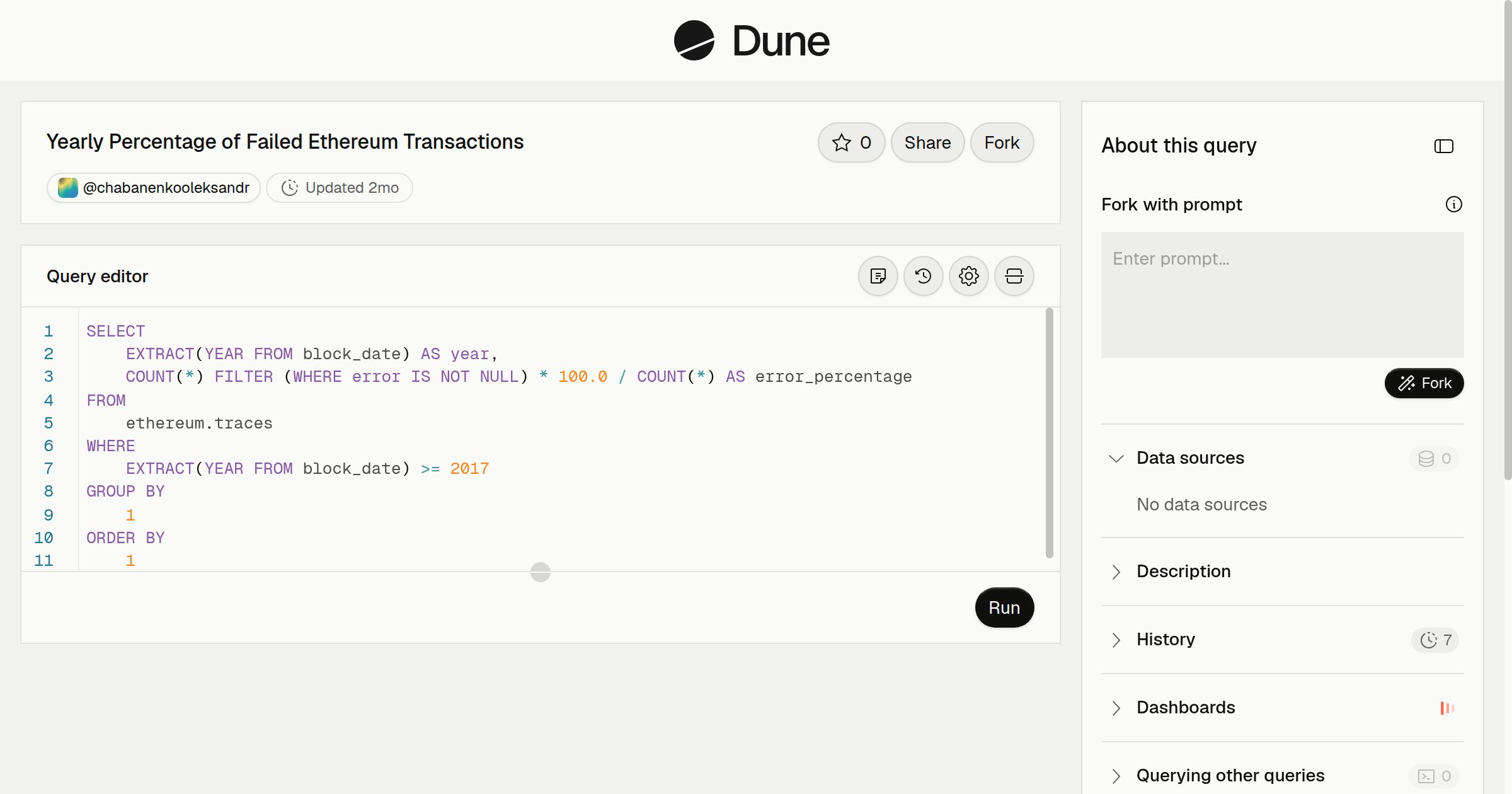Click the Dashboards bar indicator icon

point(1447,708)
